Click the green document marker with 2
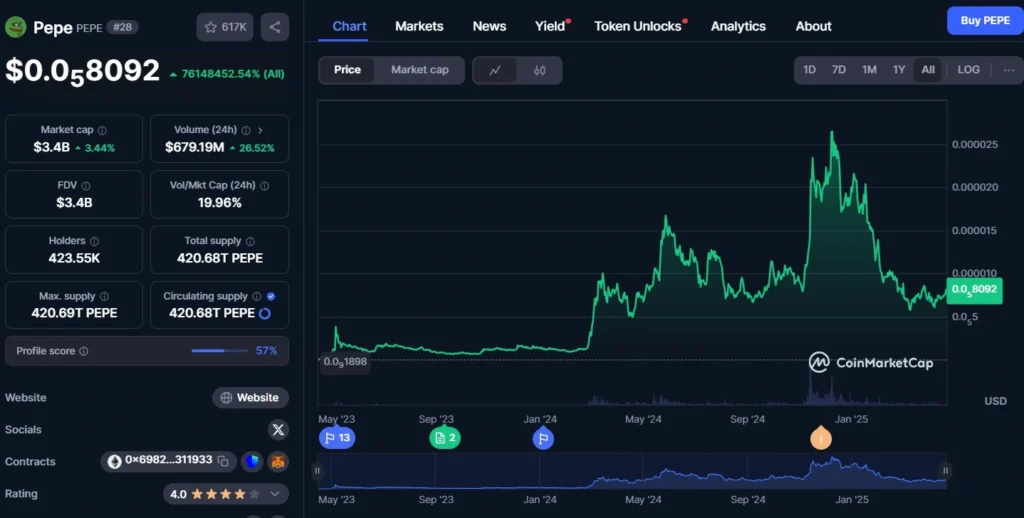 [x=445, y=438]
